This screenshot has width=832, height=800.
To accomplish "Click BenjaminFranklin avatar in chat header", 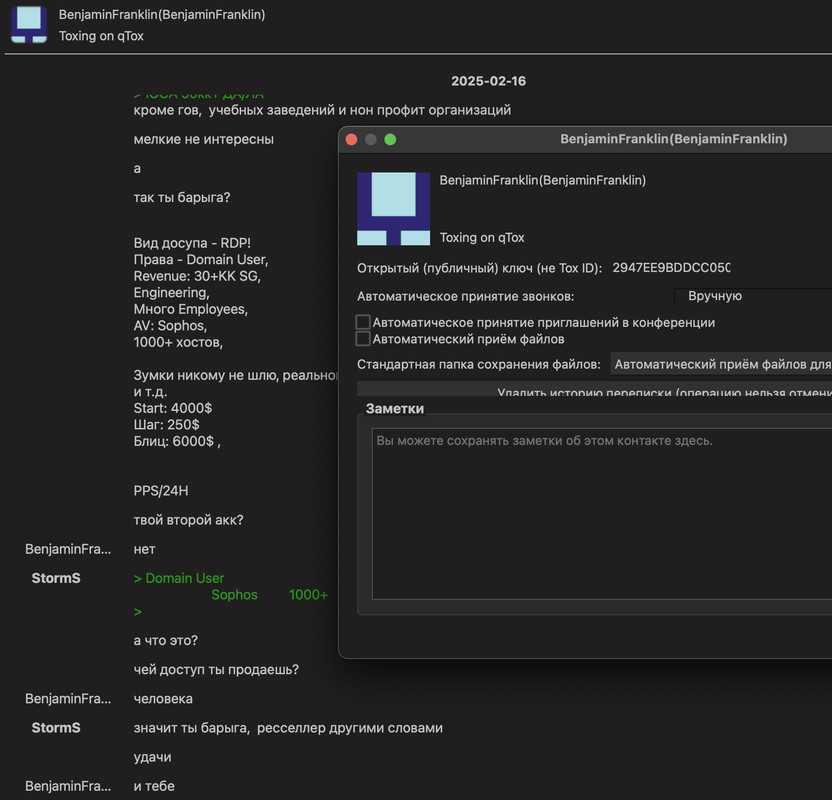I will pyautogui.click(x=29, y=25).
